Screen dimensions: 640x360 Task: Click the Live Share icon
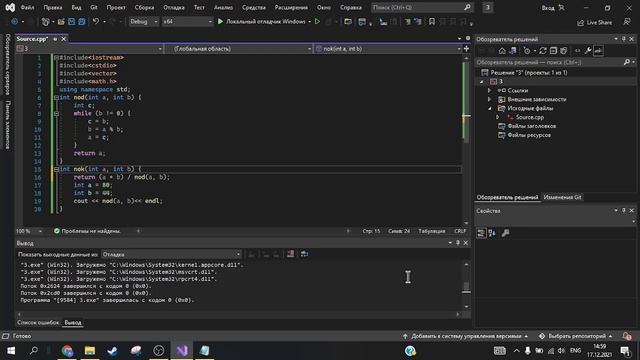click(x=580, y=23)
